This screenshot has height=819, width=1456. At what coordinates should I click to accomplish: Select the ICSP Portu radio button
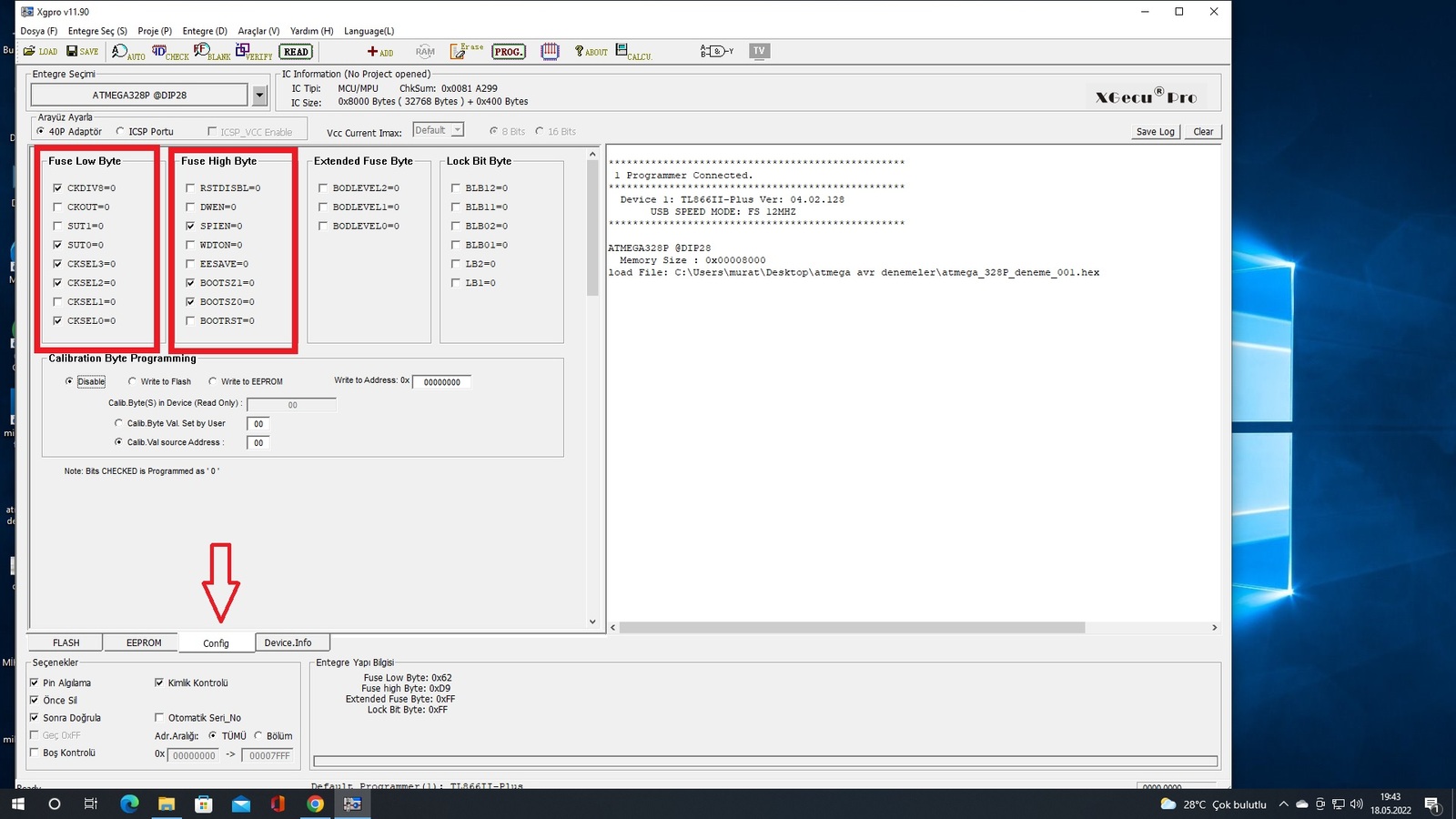click(120, 131)
